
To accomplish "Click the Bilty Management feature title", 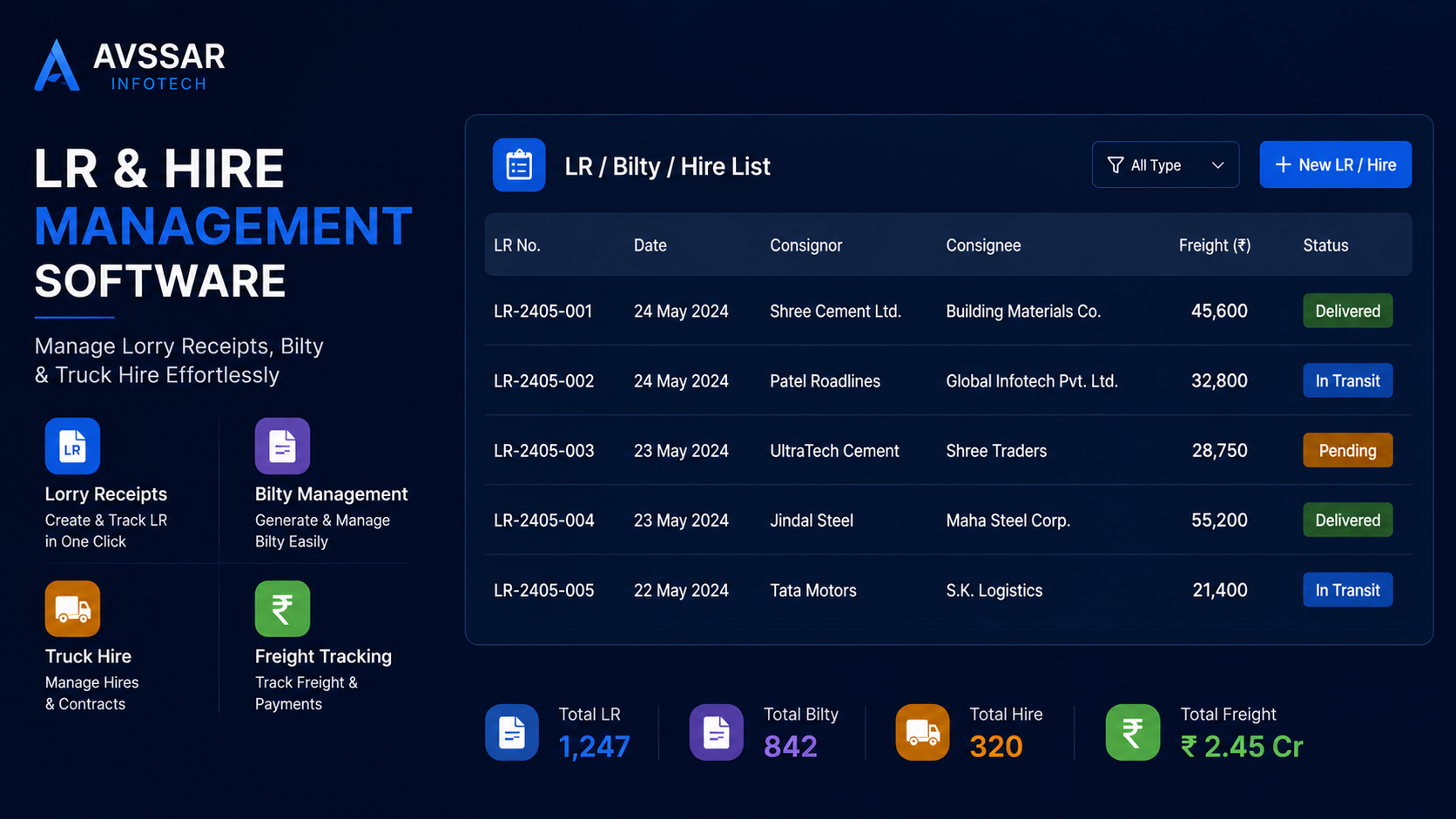I will tap(331, 494).
